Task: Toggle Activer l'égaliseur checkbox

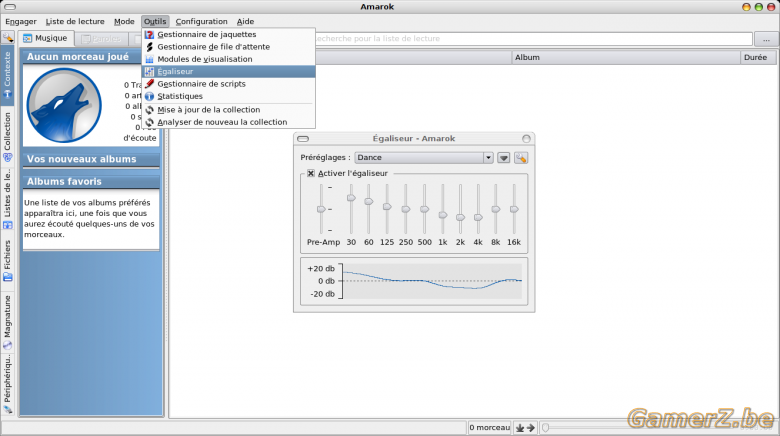Action: click(311, 173)
